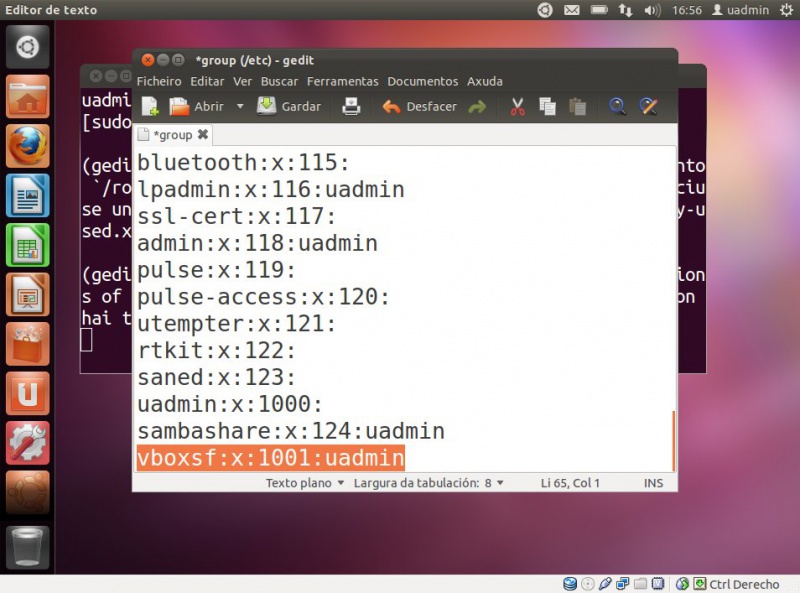The height and width of the screenshot is (593, 800).
Task: Paste with the clipboard icon
Action: (577, 107)
